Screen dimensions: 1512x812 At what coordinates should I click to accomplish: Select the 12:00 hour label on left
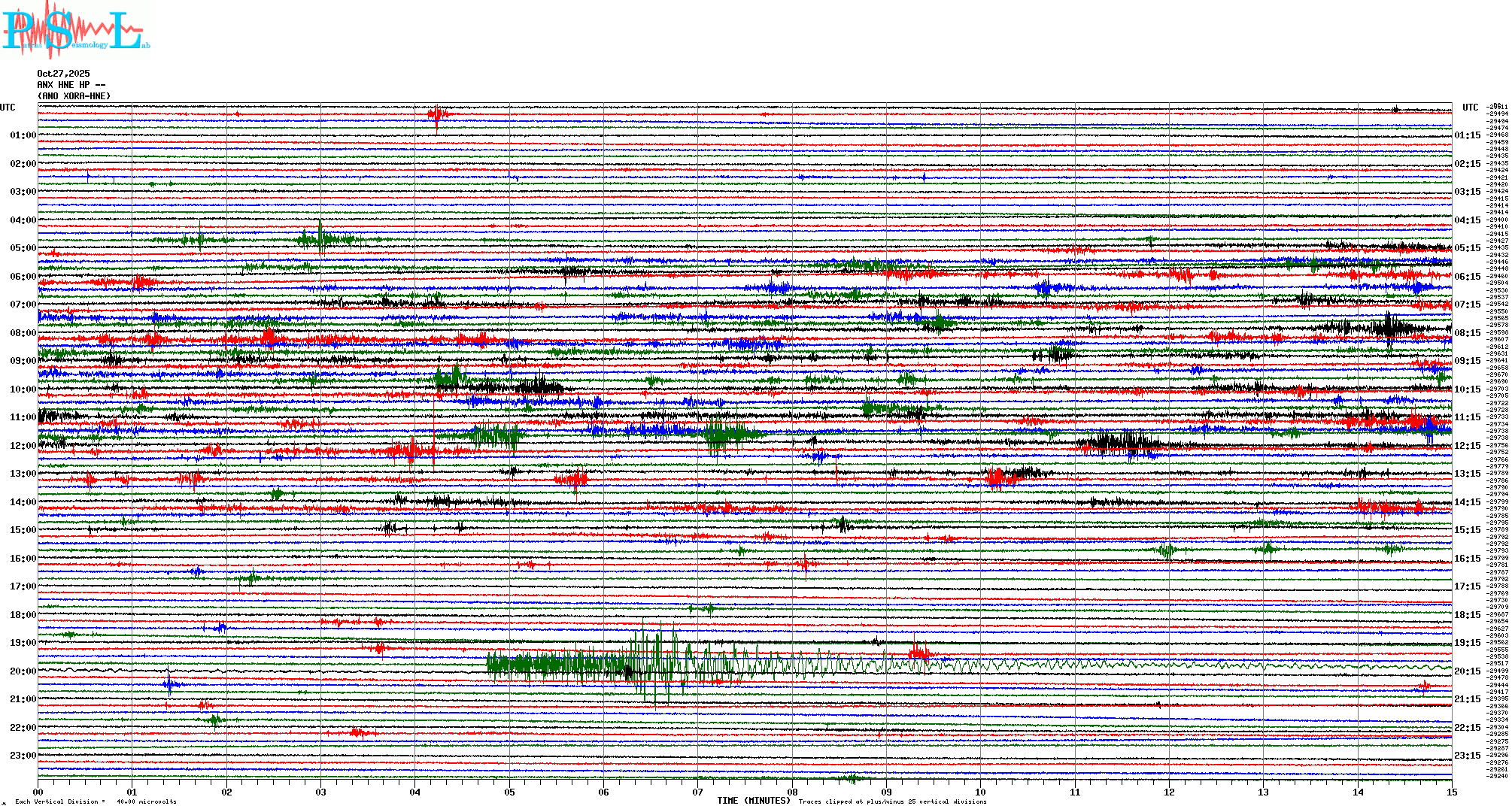click(x=23, y=446)
